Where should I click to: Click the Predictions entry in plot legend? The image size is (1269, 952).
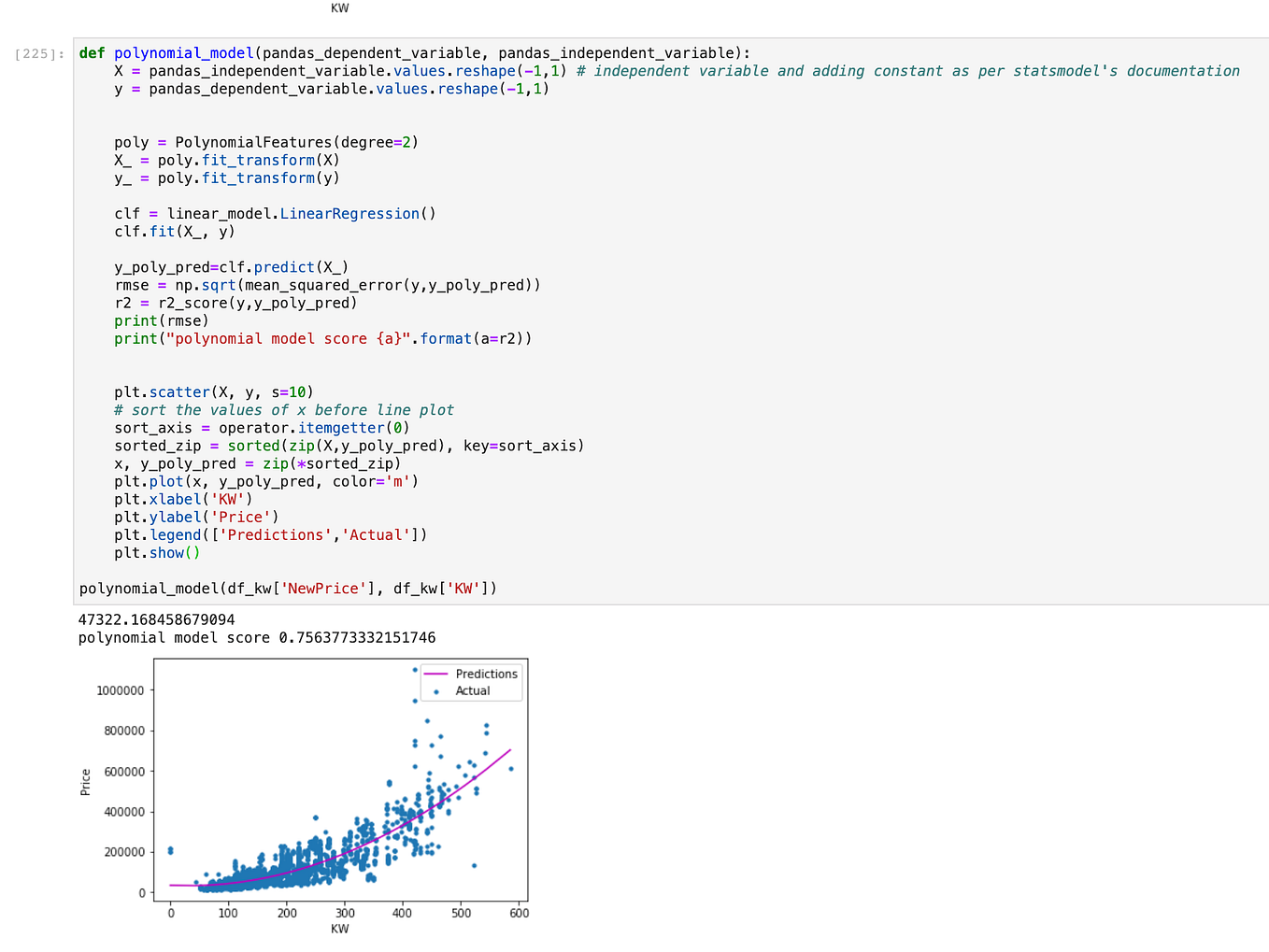(486, 674)
